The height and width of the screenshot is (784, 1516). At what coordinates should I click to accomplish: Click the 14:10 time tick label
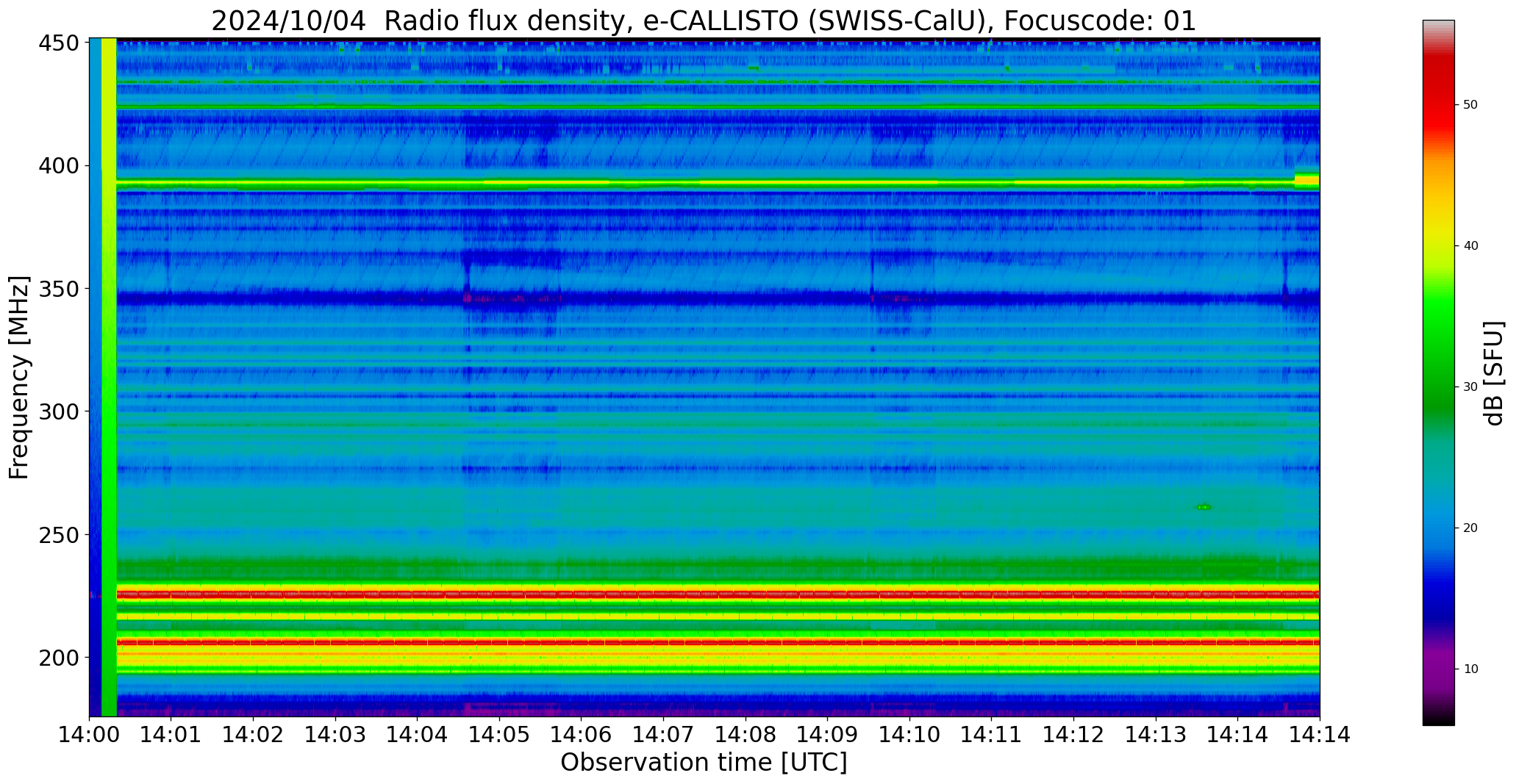pos(909,734)
